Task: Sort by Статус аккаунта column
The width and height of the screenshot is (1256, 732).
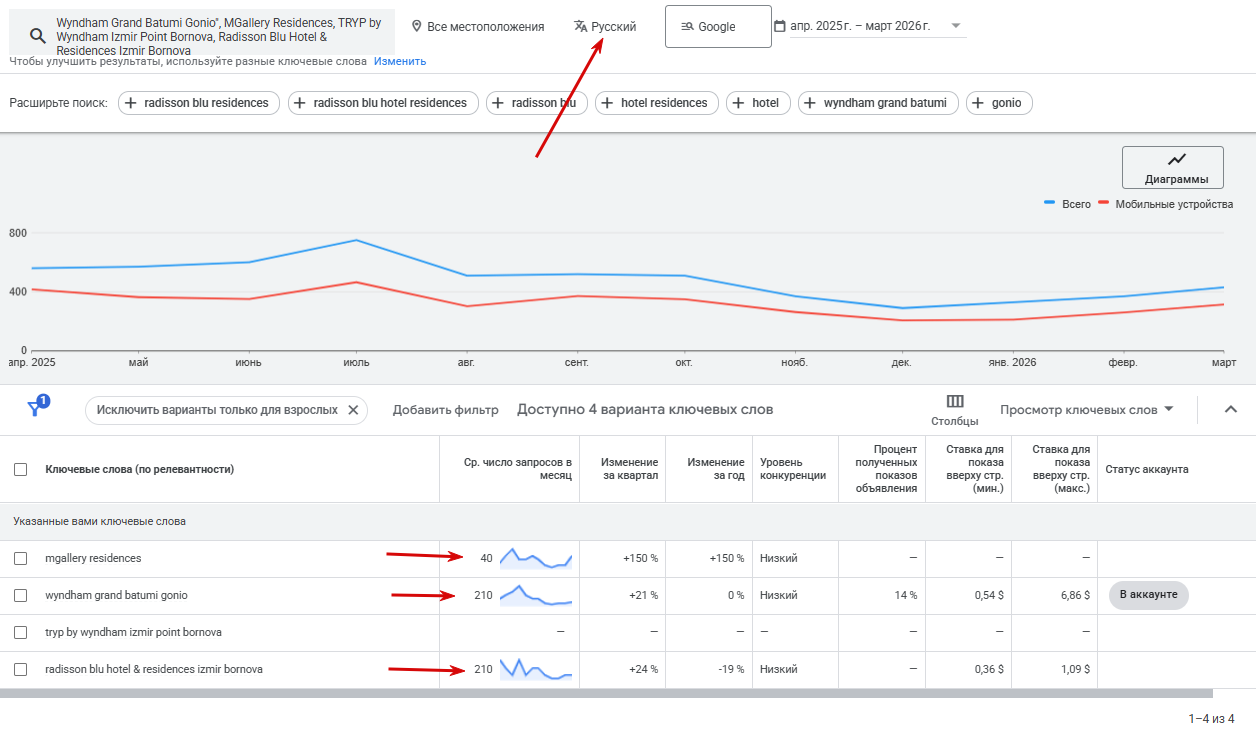Action: click(1146, 469)
